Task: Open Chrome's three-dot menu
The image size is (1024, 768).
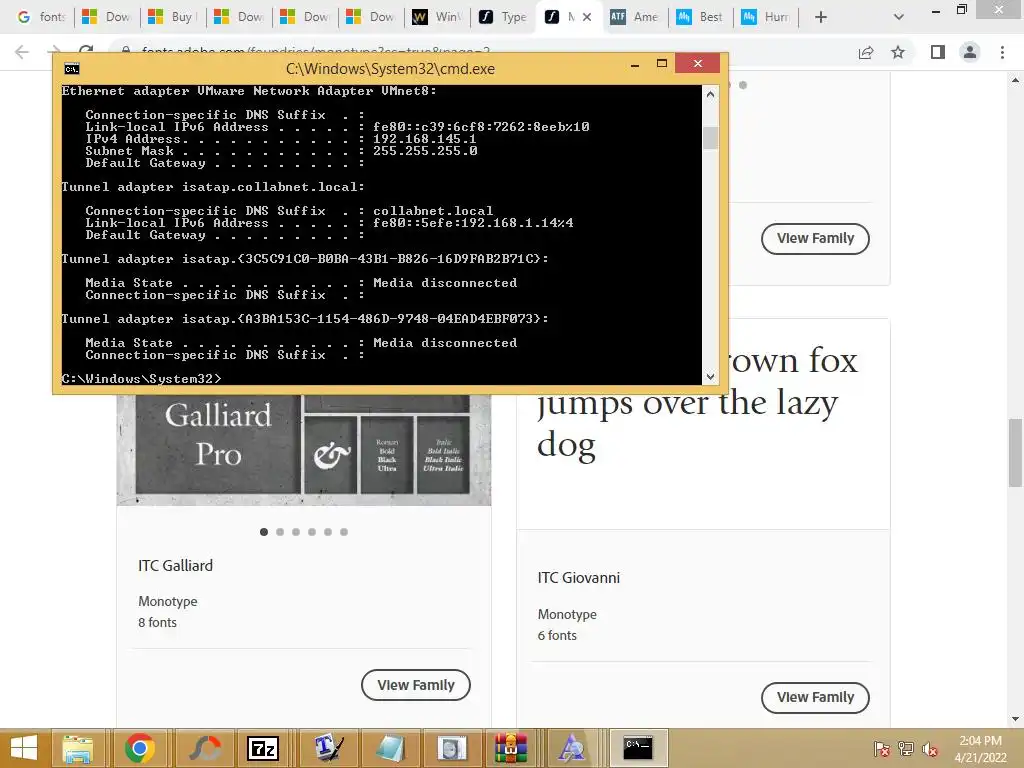Action: [x=1002, y=52]
